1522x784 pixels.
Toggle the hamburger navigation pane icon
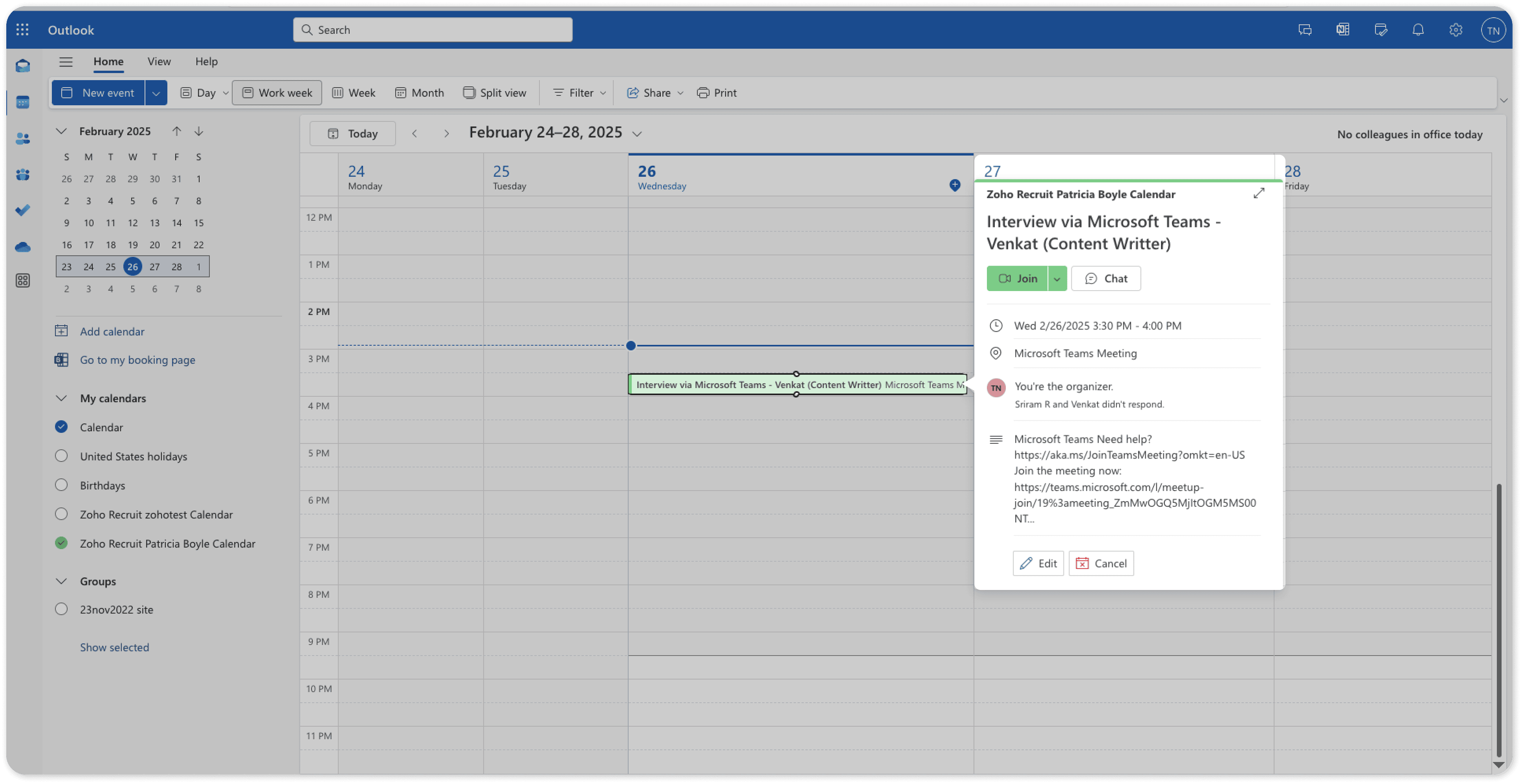point(66,61)
